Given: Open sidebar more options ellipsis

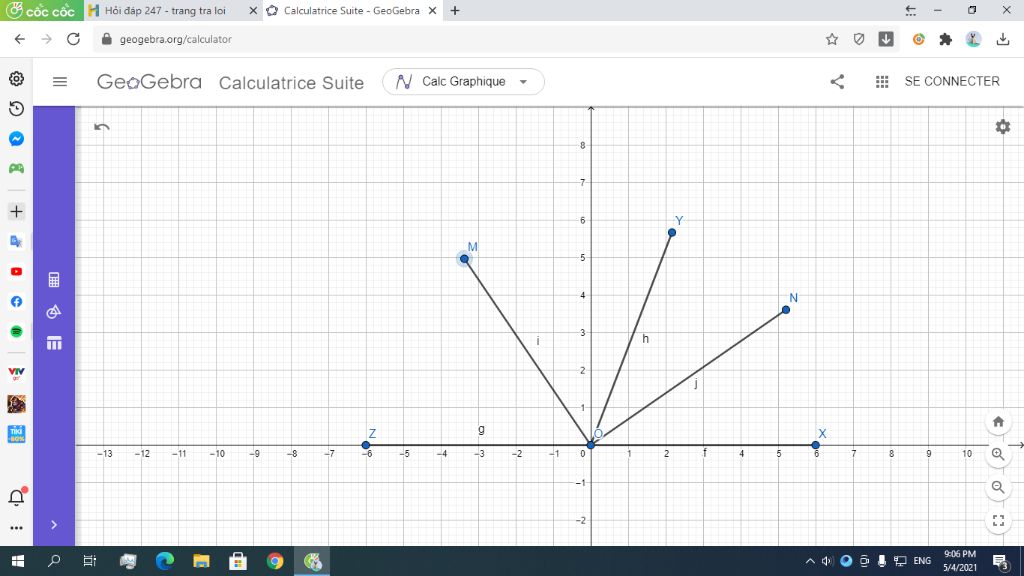Looking at the screenshot, I should pyautogui.click(x=16, y=528).
